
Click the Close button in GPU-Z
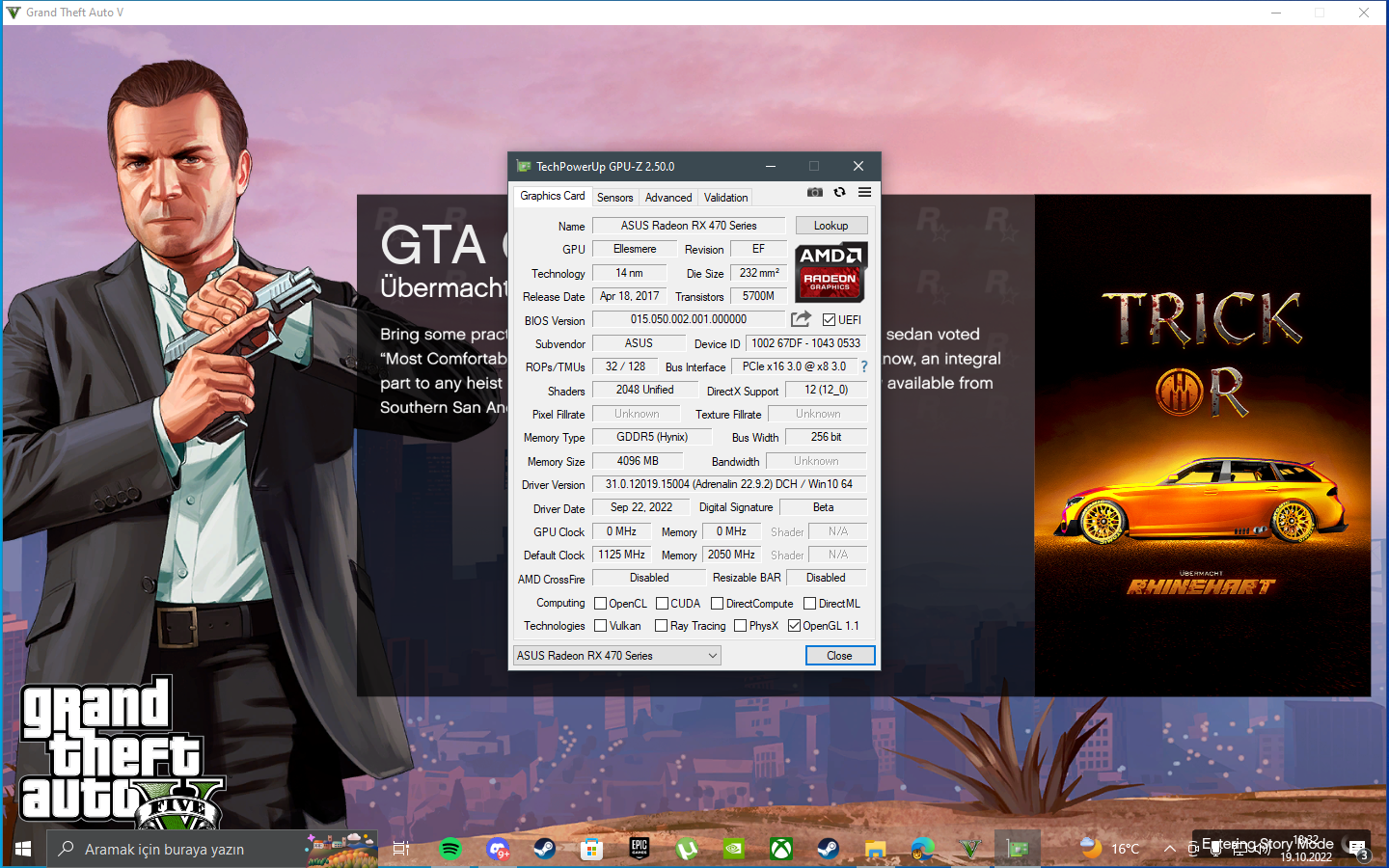[x=839, y=656]
